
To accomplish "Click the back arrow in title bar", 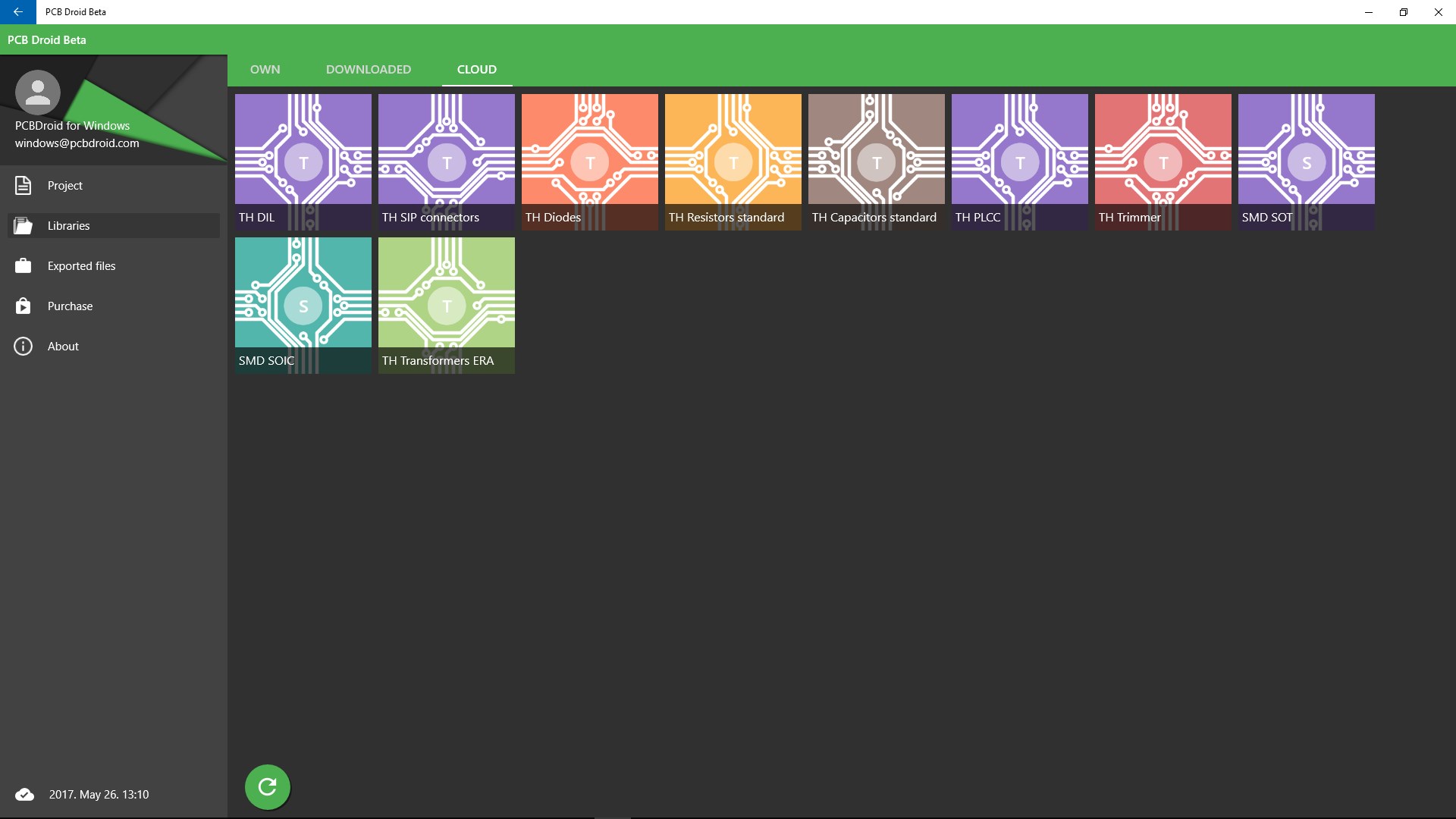I will click(17, 11).
